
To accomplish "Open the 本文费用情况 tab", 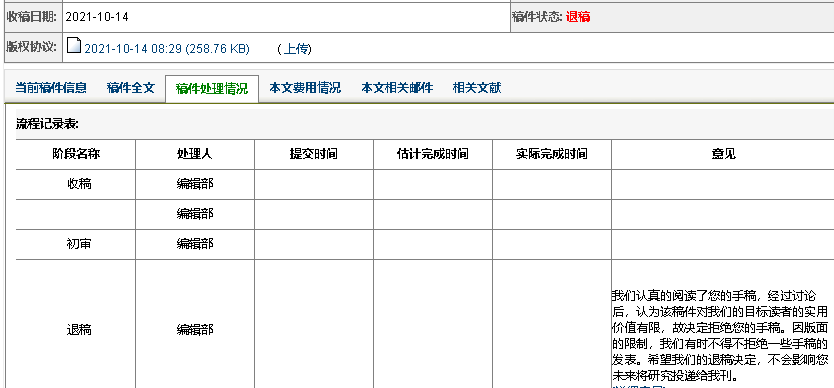I will pyautogui.click(x=305, y=88).
